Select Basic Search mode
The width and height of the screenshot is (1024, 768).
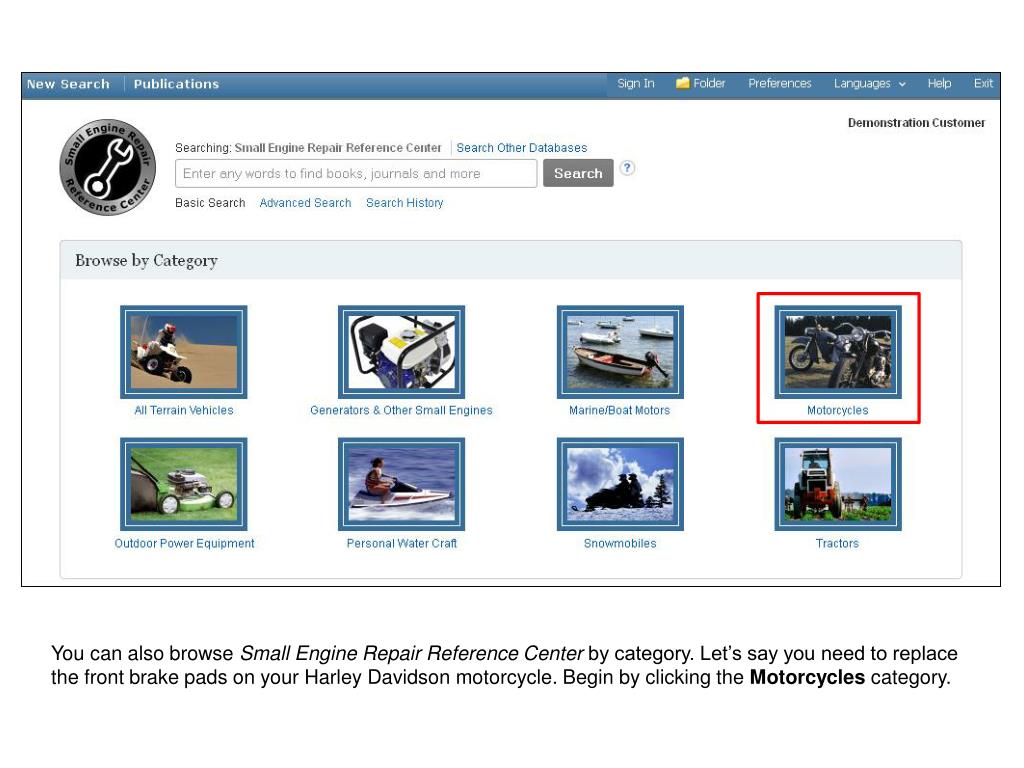210,203
